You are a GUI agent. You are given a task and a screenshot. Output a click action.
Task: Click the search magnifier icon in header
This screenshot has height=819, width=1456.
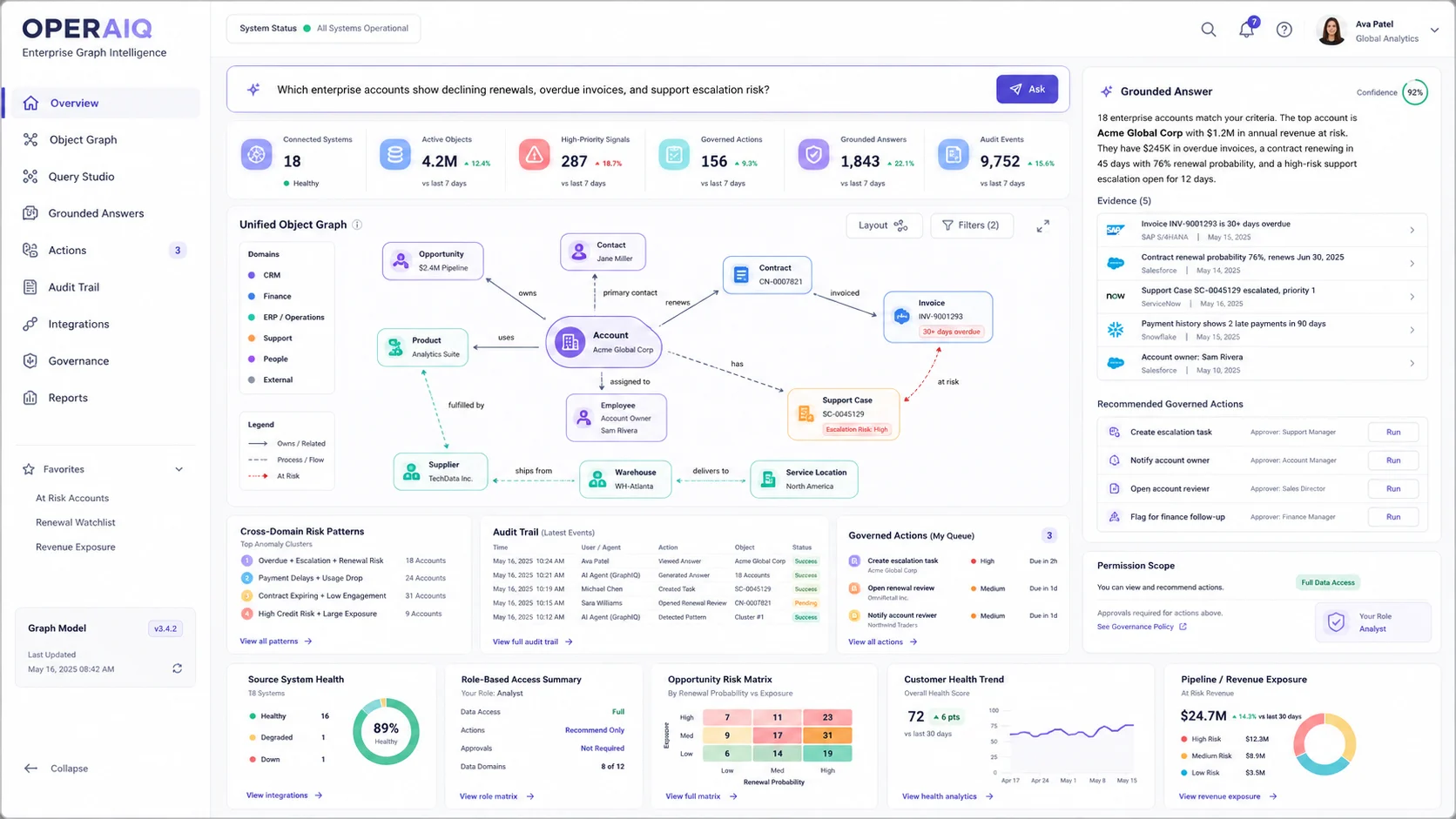[1209, 30]
